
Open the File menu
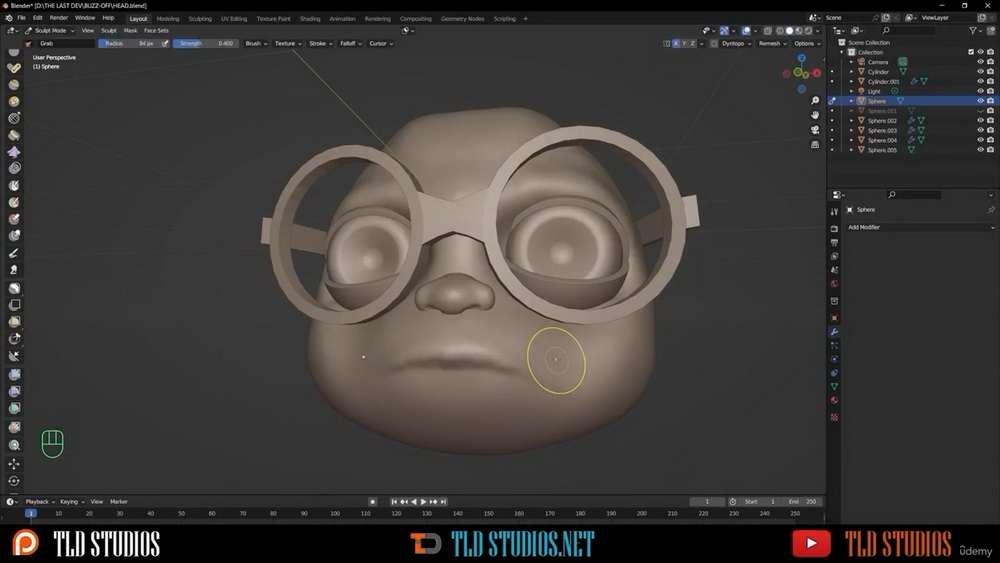[x=21, y=18]
